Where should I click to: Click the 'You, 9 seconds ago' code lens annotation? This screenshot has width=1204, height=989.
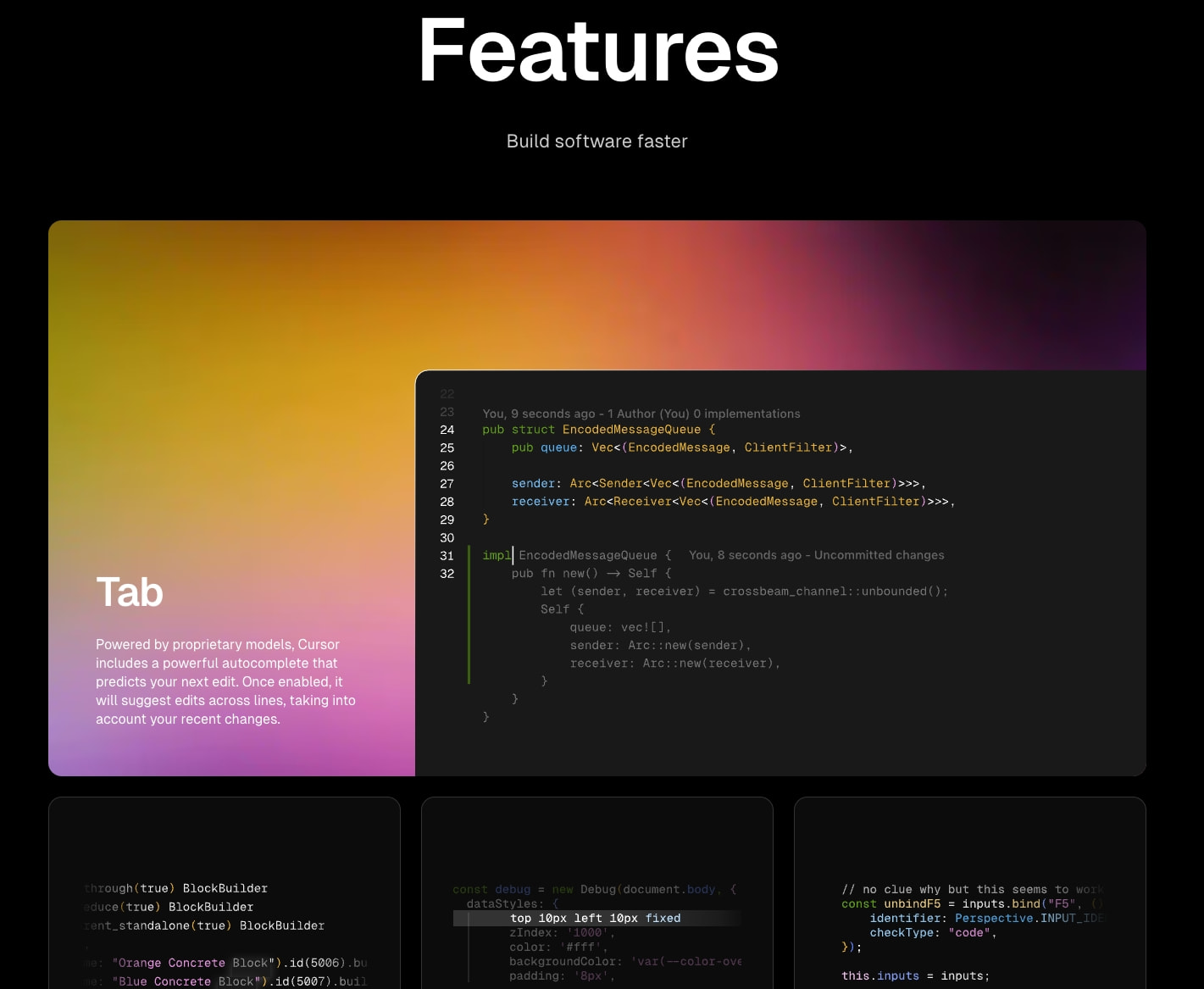pos(641,414)
